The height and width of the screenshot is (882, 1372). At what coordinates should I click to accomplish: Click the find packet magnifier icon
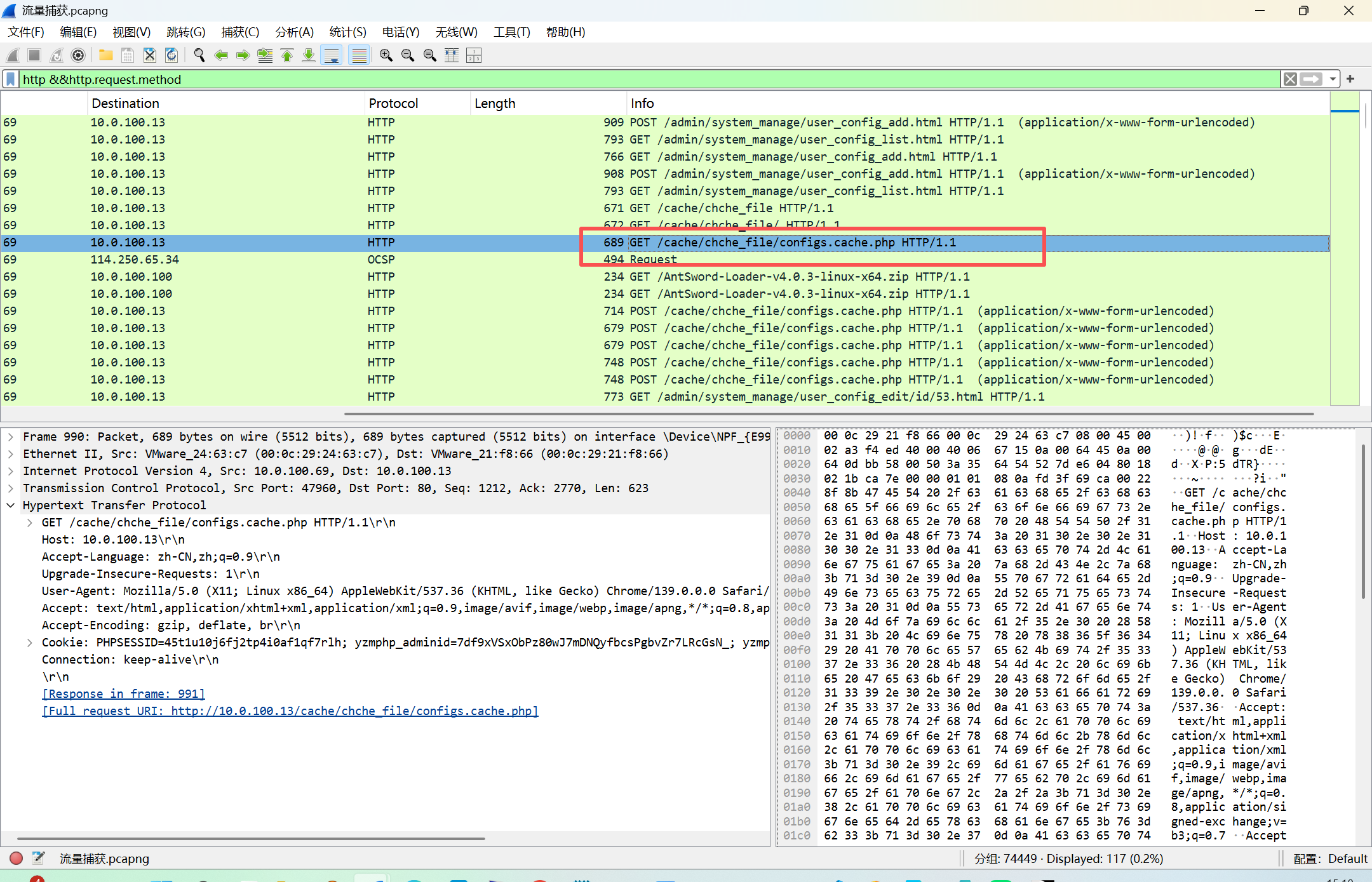pyautogui.click(x=199, y=56)
